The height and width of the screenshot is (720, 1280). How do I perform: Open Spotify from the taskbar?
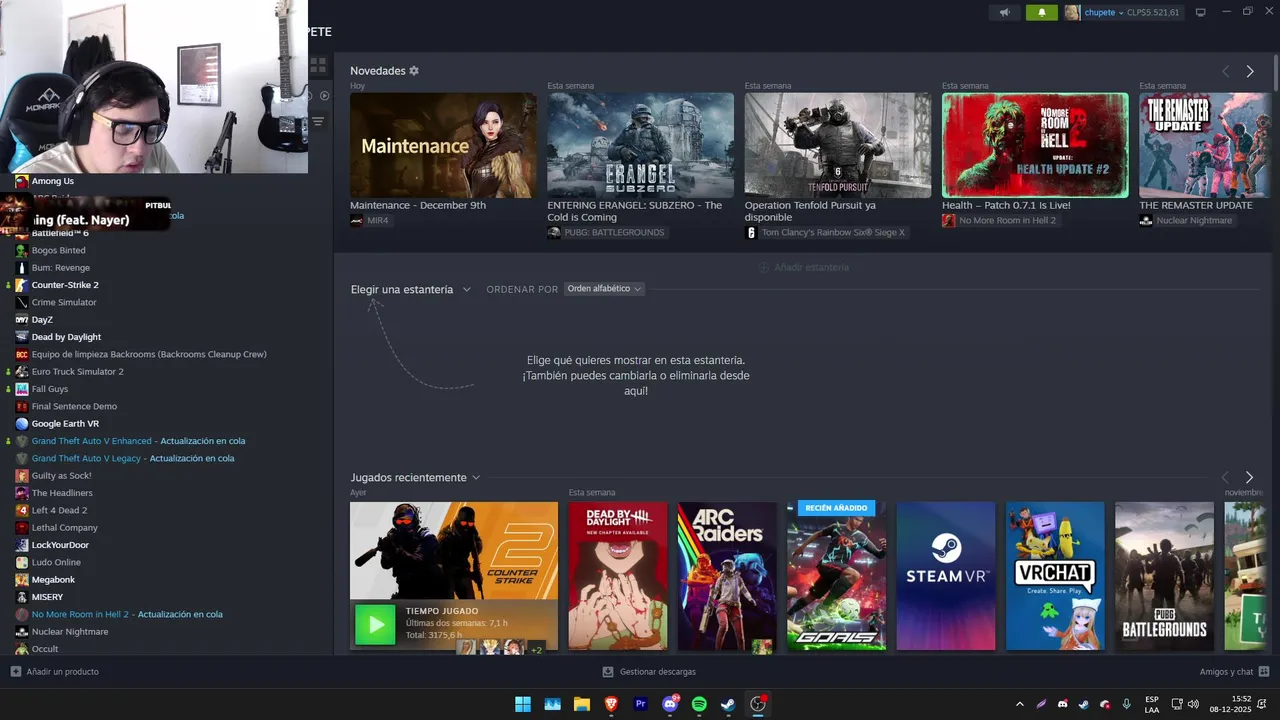click(x=699, y=704)
